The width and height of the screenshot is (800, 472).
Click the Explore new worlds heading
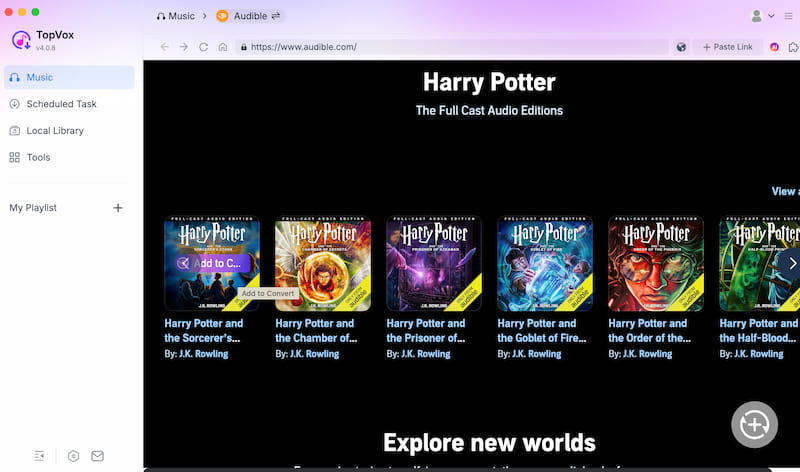[489, 442]
